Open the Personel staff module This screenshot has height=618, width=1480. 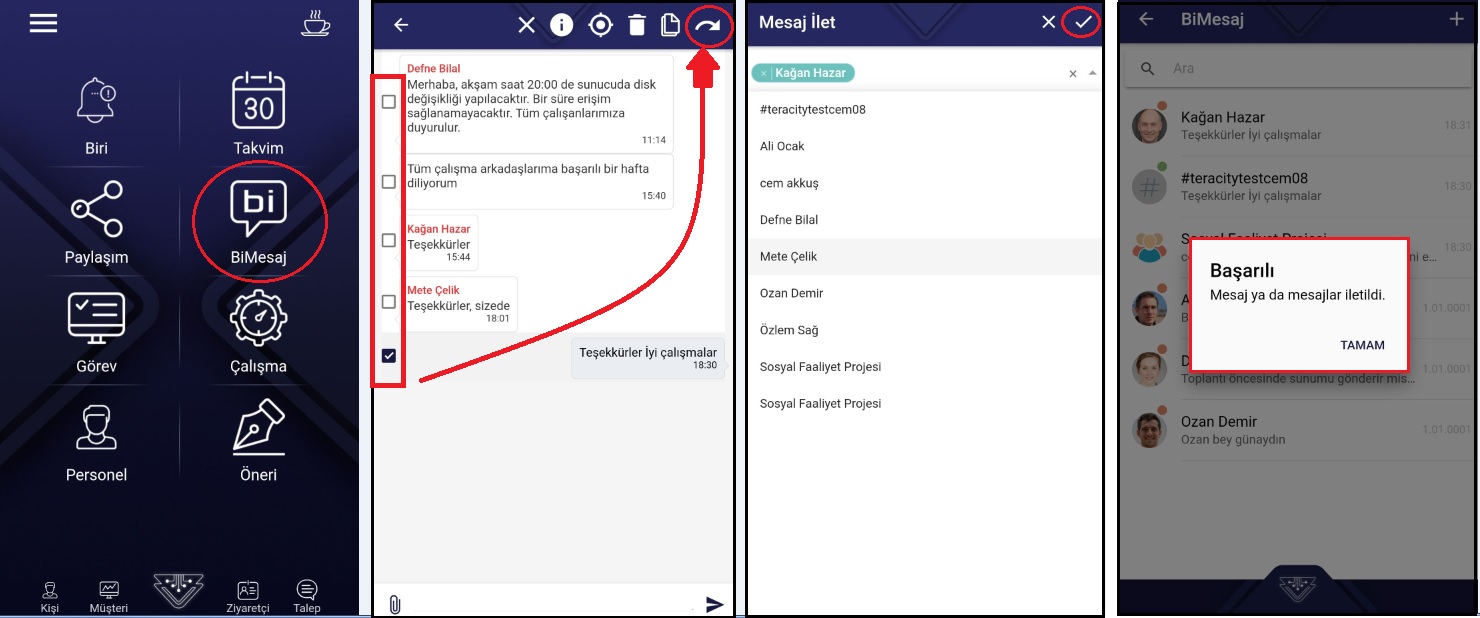click(x=96, y=442)
